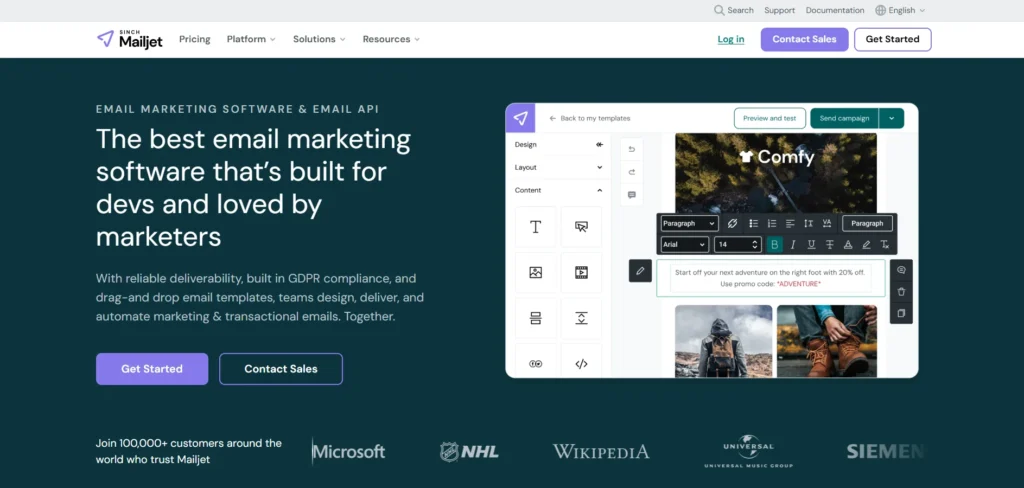Click the Log in link
Viewport: 1024px width, 488px height.
tap(731, 39)
